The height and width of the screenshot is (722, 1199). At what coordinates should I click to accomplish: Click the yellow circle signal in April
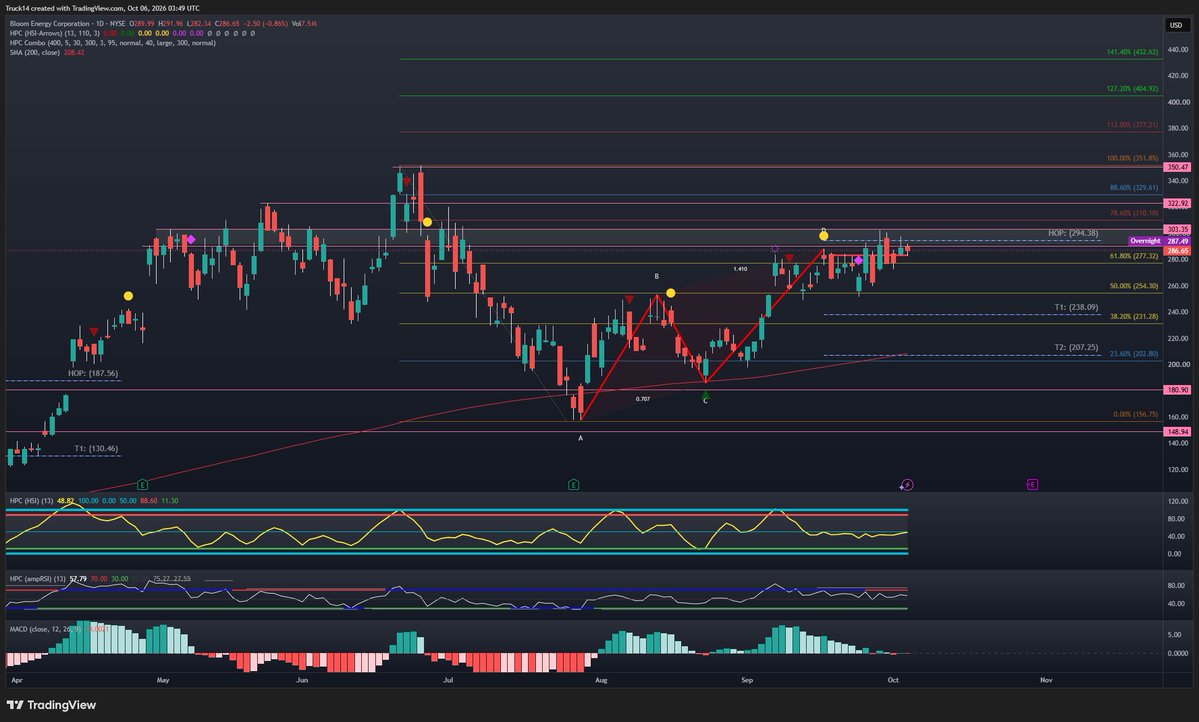point(128,296)
